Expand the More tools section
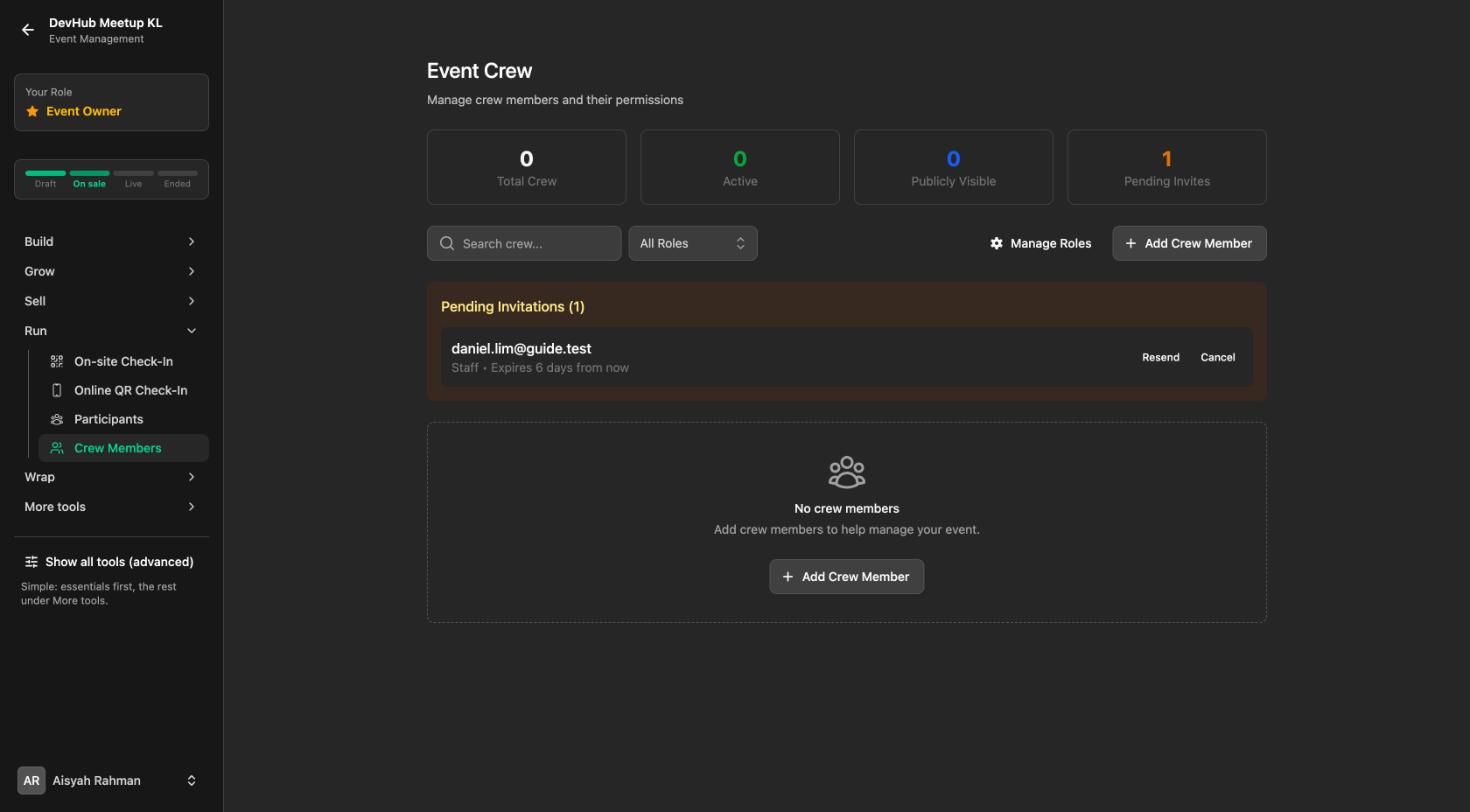 [x=111, y=507]
